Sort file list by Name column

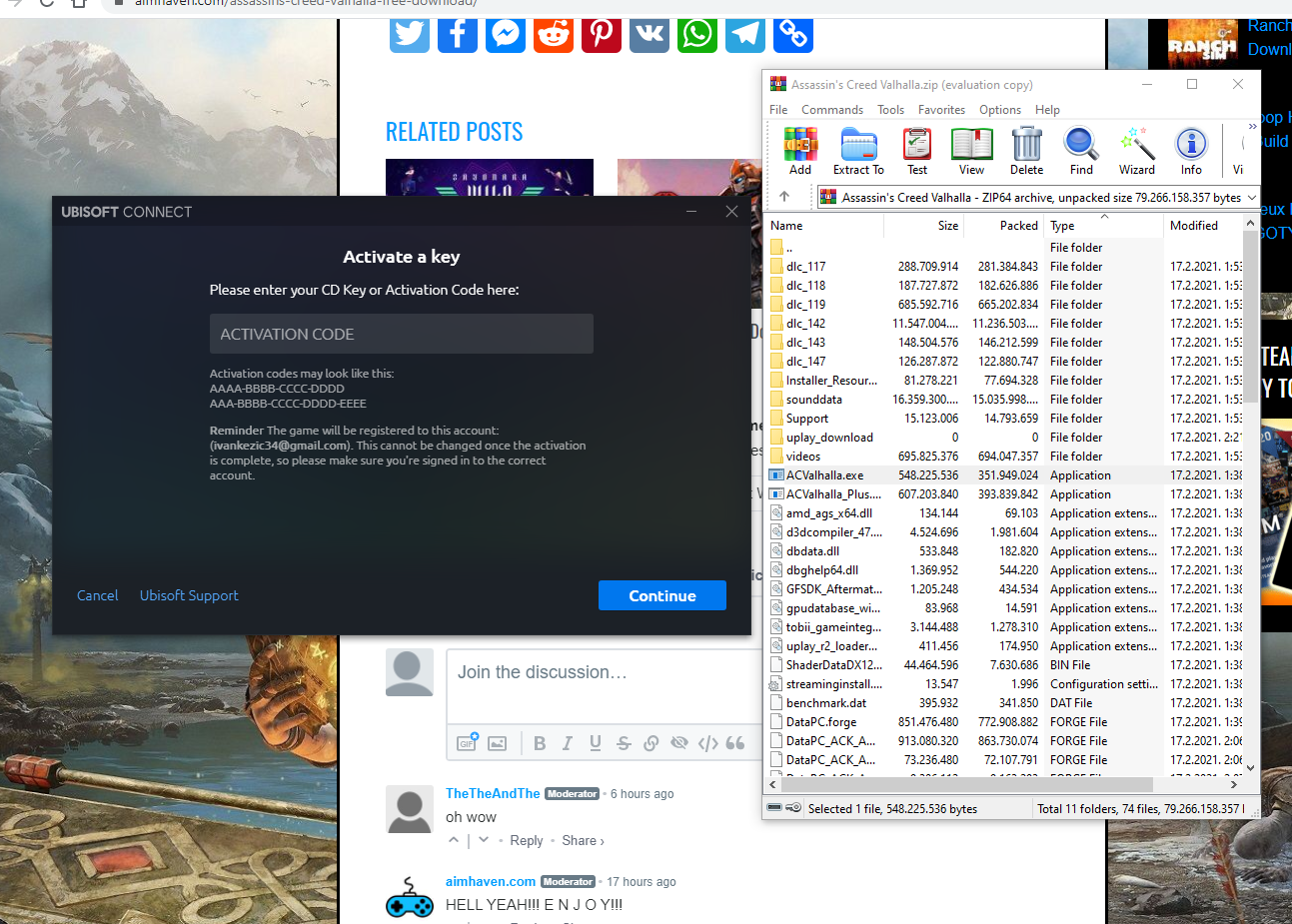824,226
